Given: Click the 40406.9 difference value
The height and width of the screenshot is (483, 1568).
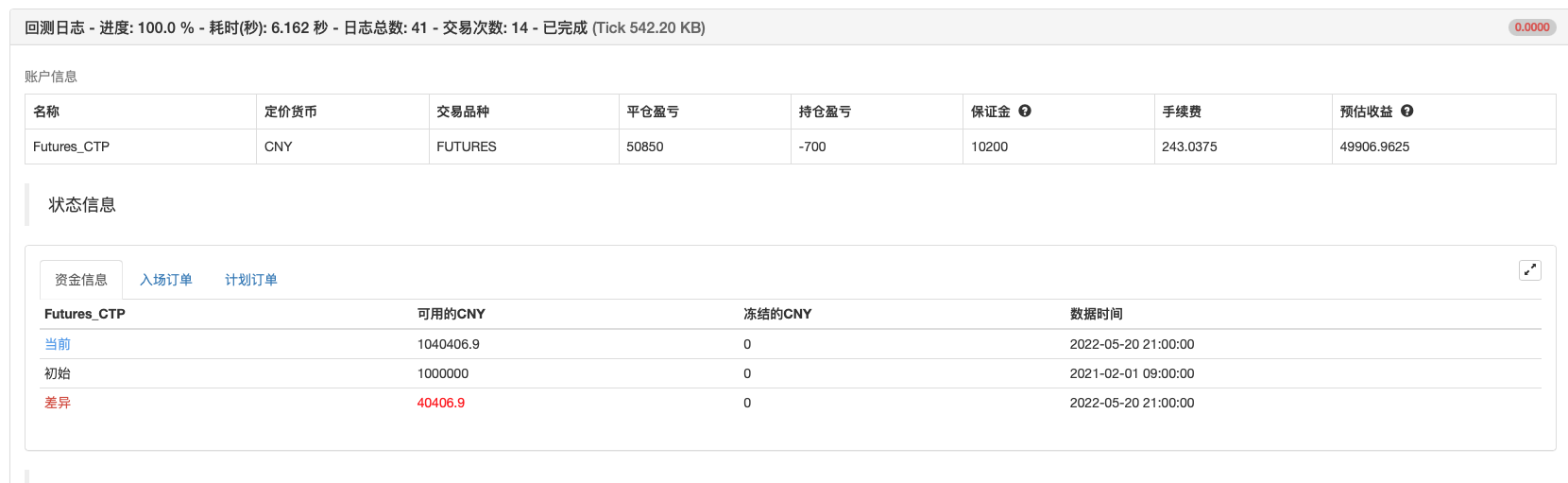Looking at the screenshot, I should [x=441, y=403].
